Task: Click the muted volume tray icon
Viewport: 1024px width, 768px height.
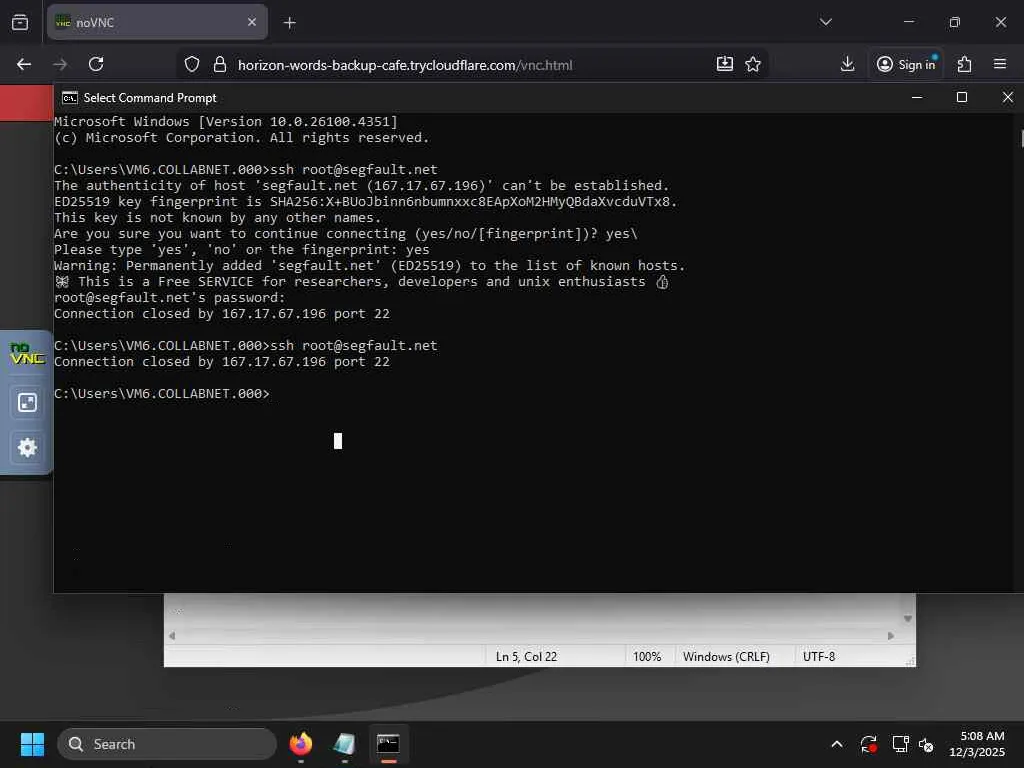Action: 926,744
